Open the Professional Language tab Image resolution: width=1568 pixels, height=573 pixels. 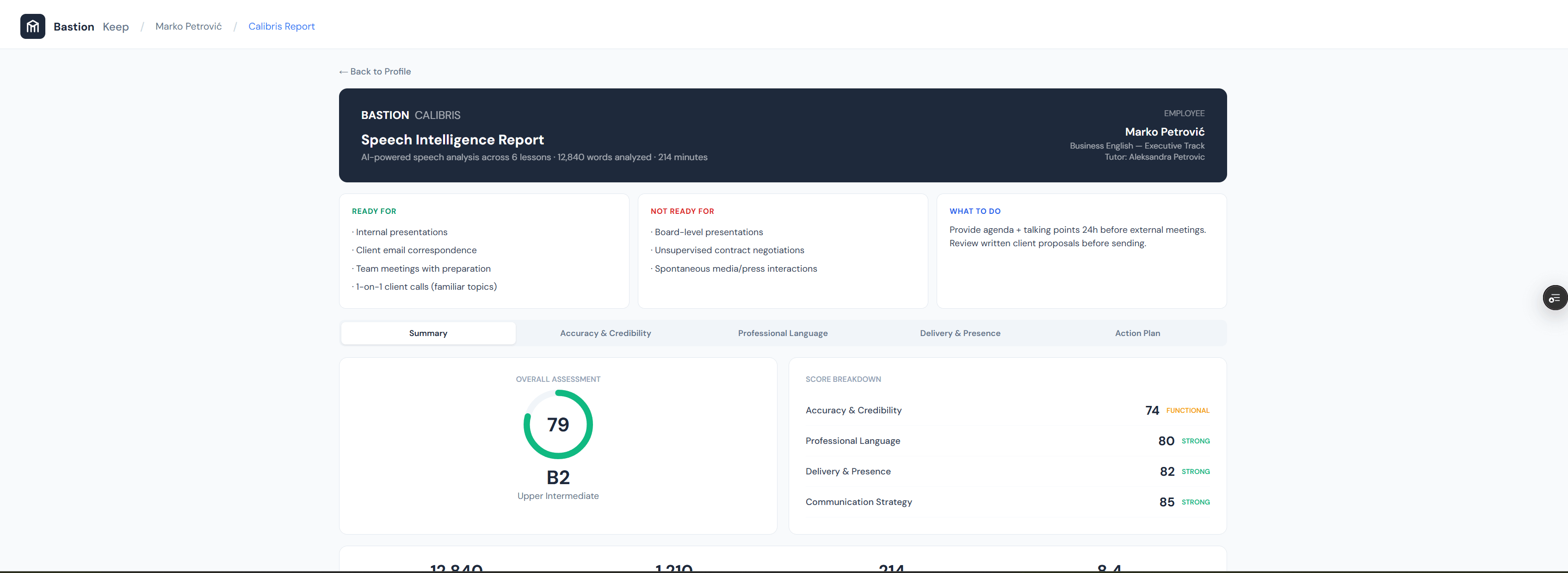tap(783, 333)
